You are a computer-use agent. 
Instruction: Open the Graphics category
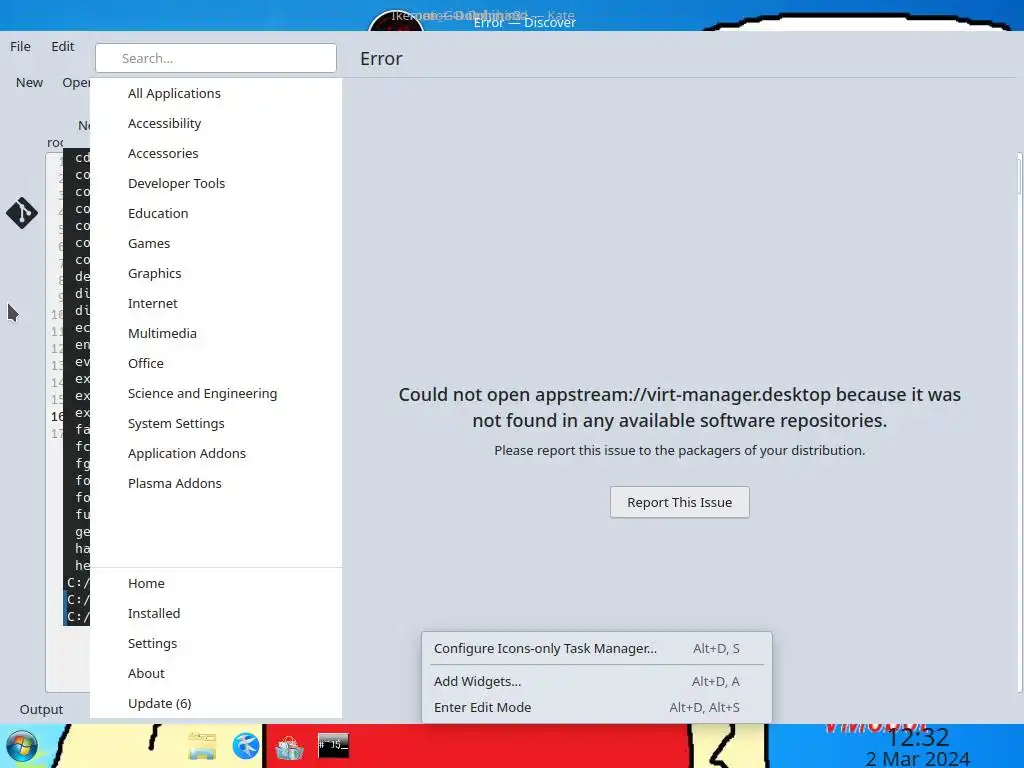(x=216, y=274)
